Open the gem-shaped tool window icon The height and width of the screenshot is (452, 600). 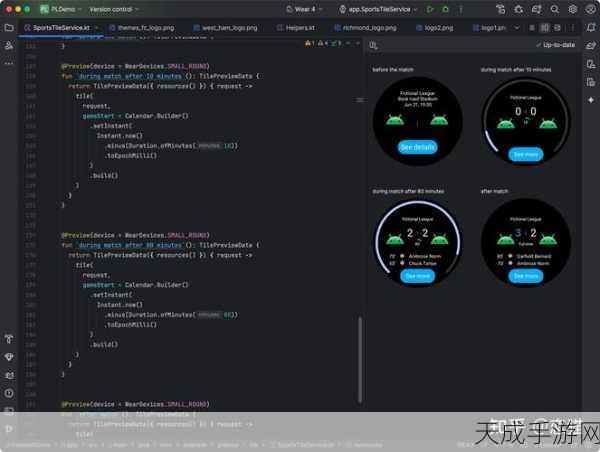9,357
